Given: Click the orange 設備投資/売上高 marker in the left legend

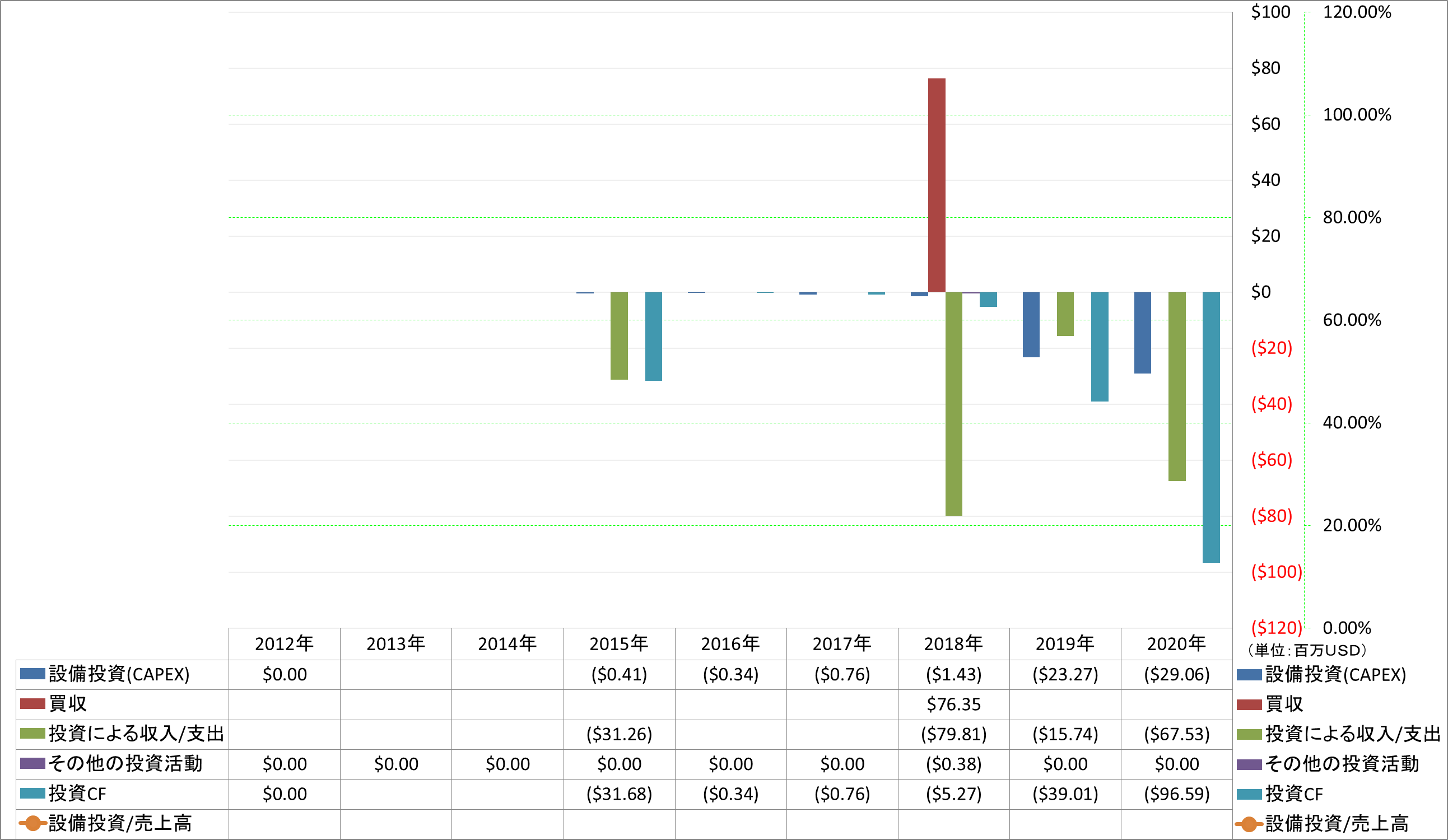Looking at the screenshot, I should (32, 823).
